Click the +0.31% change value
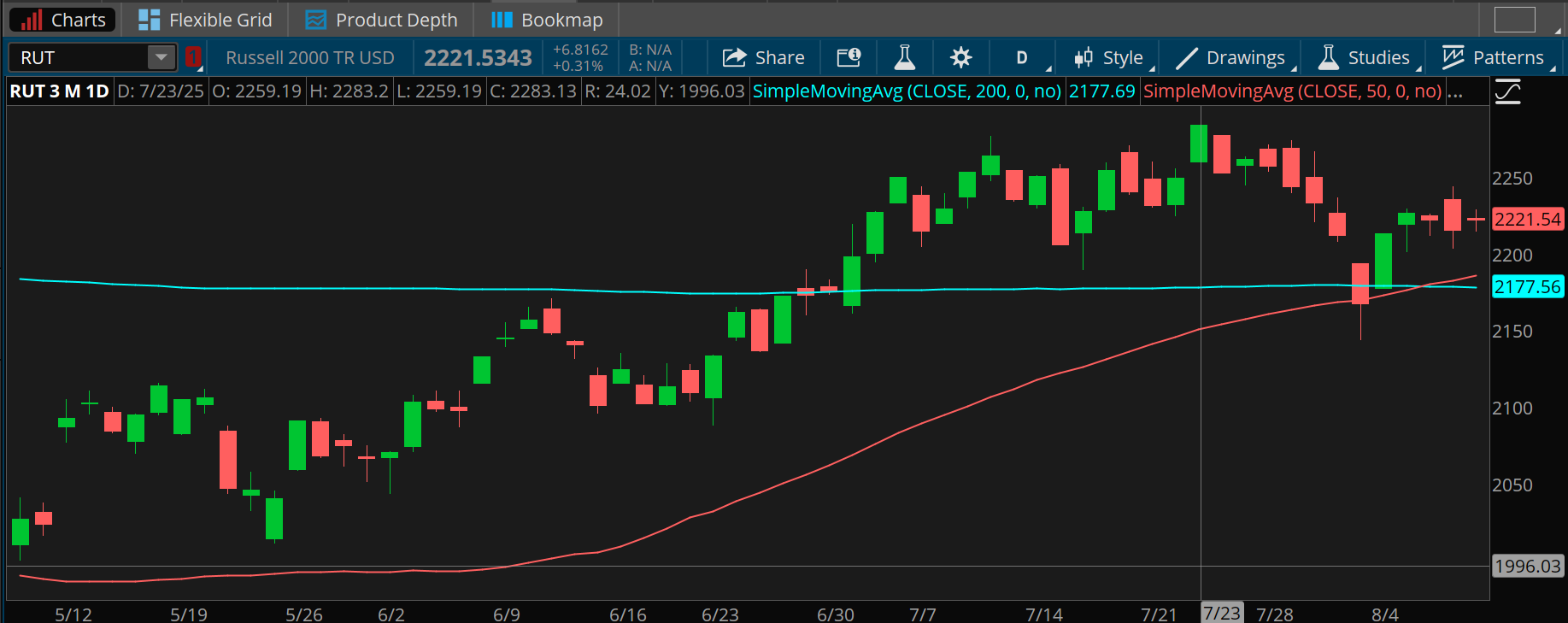 pos(578,66)
